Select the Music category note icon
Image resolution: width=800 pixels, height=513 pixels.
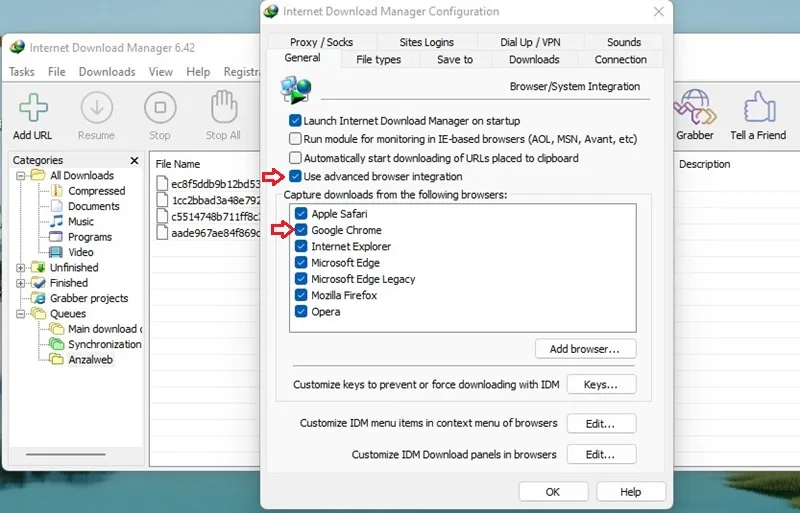[x=57, y=221]
